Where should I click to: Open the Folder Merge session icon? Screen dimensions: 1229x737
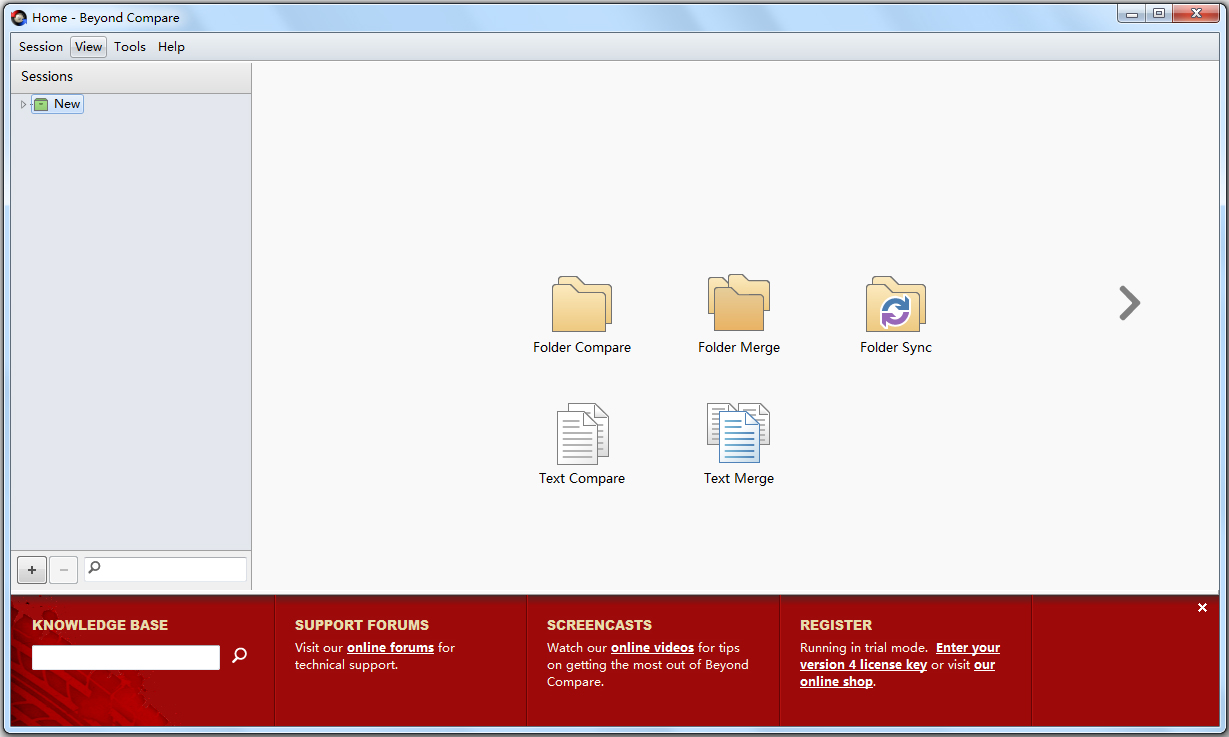pyautogui.click(x=739, y=302)
